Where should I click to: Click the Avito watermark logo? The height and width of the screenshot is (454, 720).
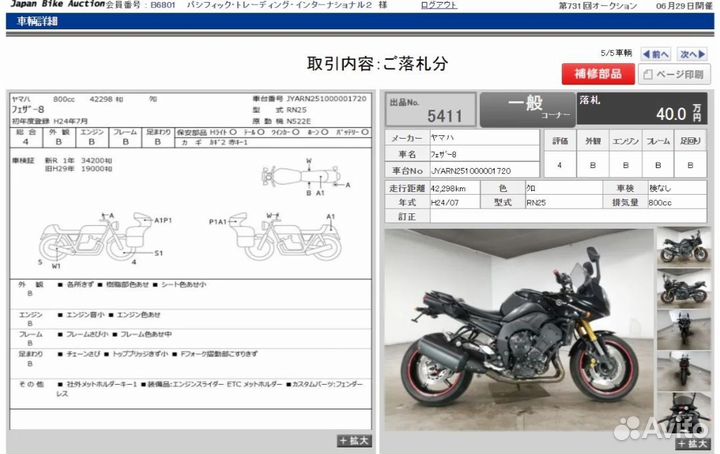[x=659, y=429]
